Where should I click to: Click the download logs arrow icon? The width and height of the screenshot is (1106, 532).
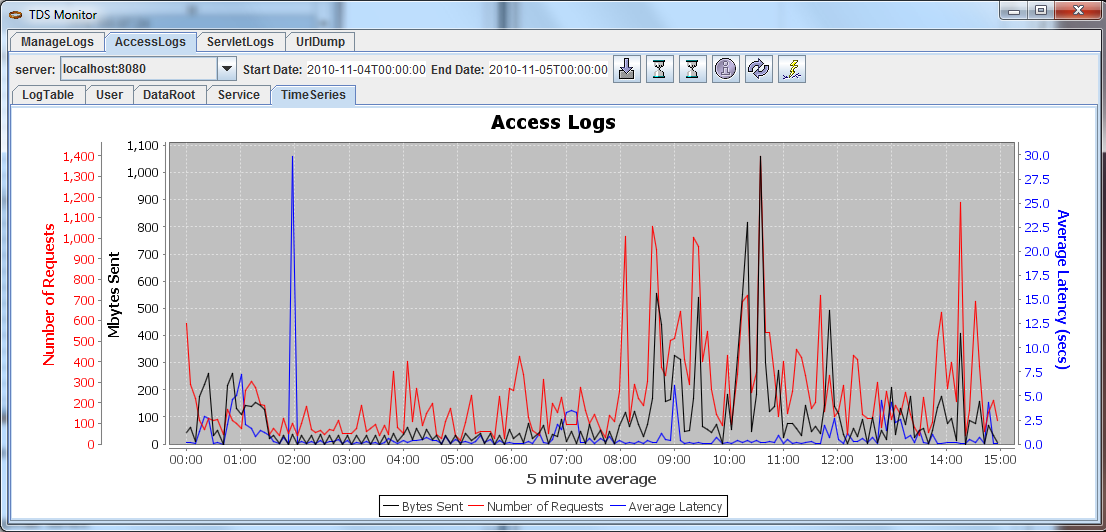click(627, 69)
